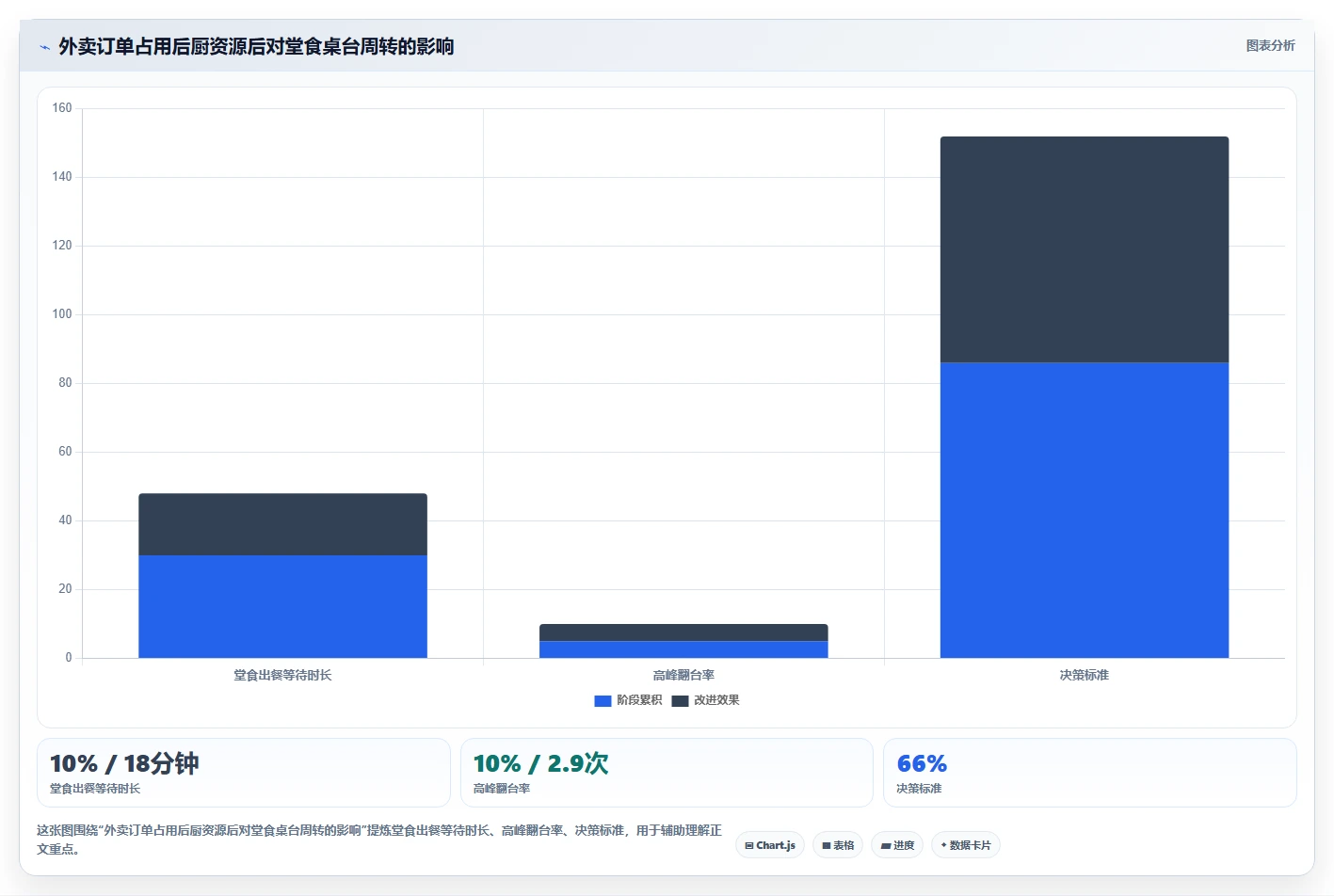Click the y-axis value 20
Image resolution: width=1334 pixels, height=896 pixels.
coord(65,589)
